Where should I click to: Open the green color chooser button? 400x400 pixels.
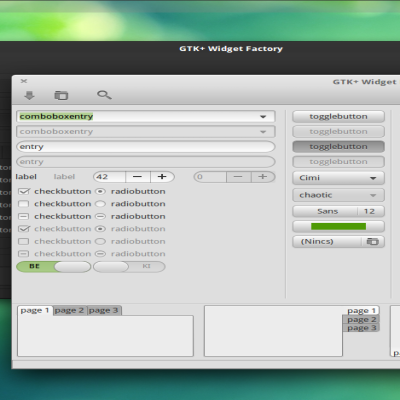pyautogui.click(x=338, y=227)
